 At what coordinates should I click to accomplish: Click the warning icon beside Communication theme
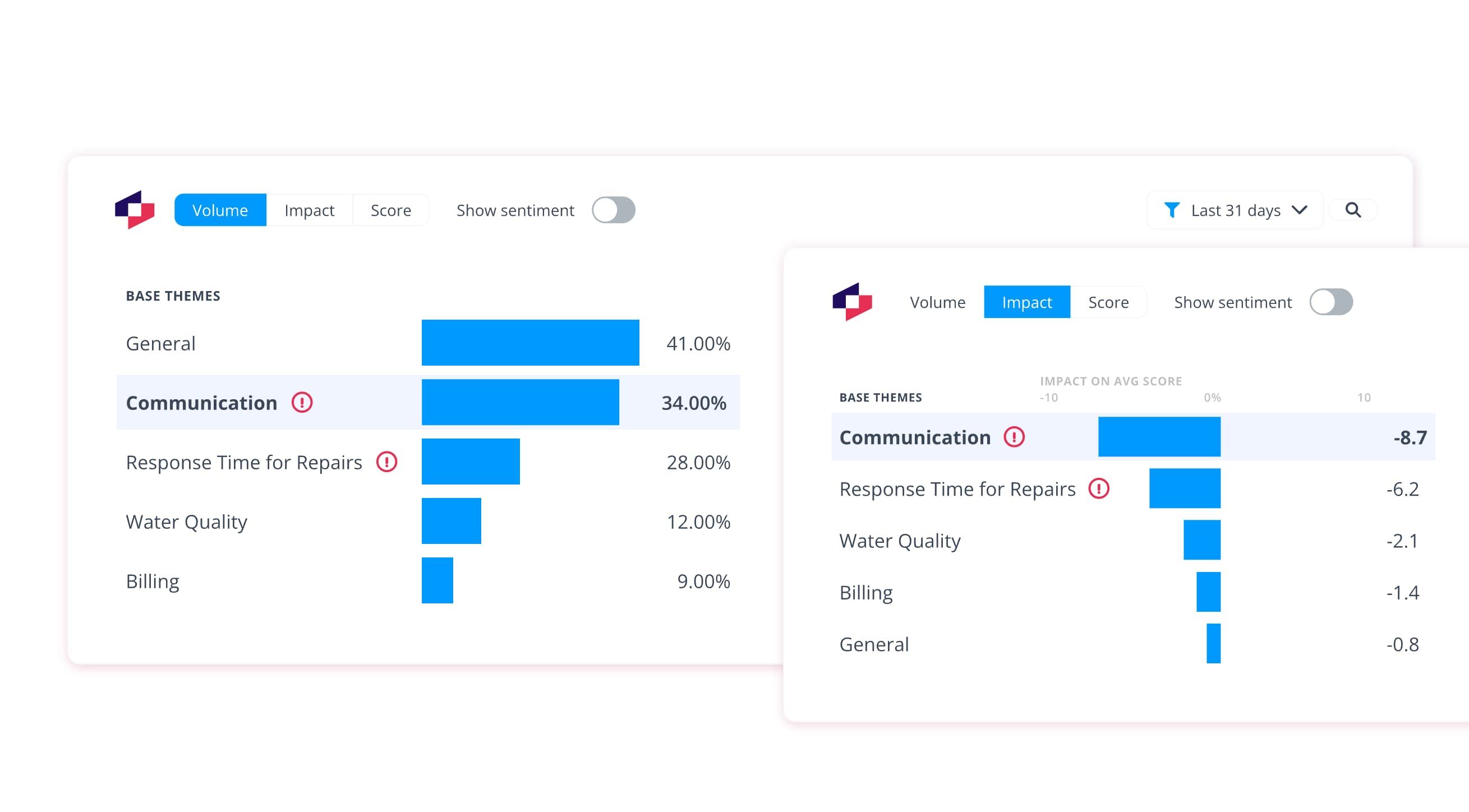(302, 402)
